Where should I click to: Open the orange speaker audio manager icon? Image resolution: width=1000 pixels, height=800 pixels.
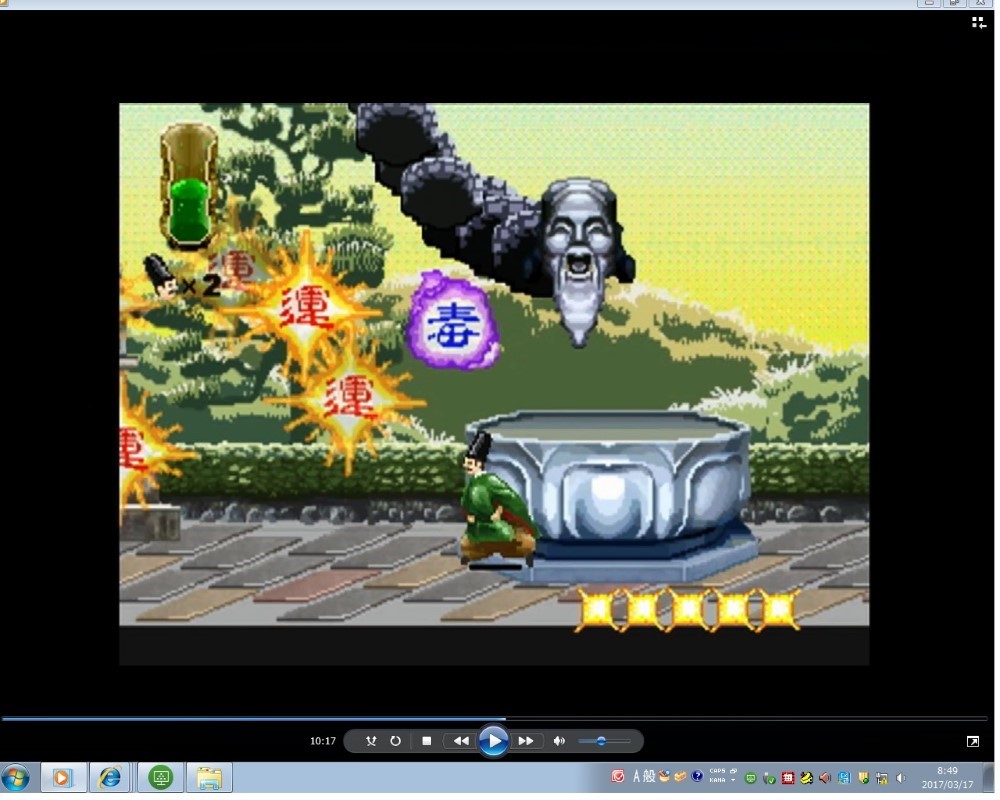(x=825, y=778)
